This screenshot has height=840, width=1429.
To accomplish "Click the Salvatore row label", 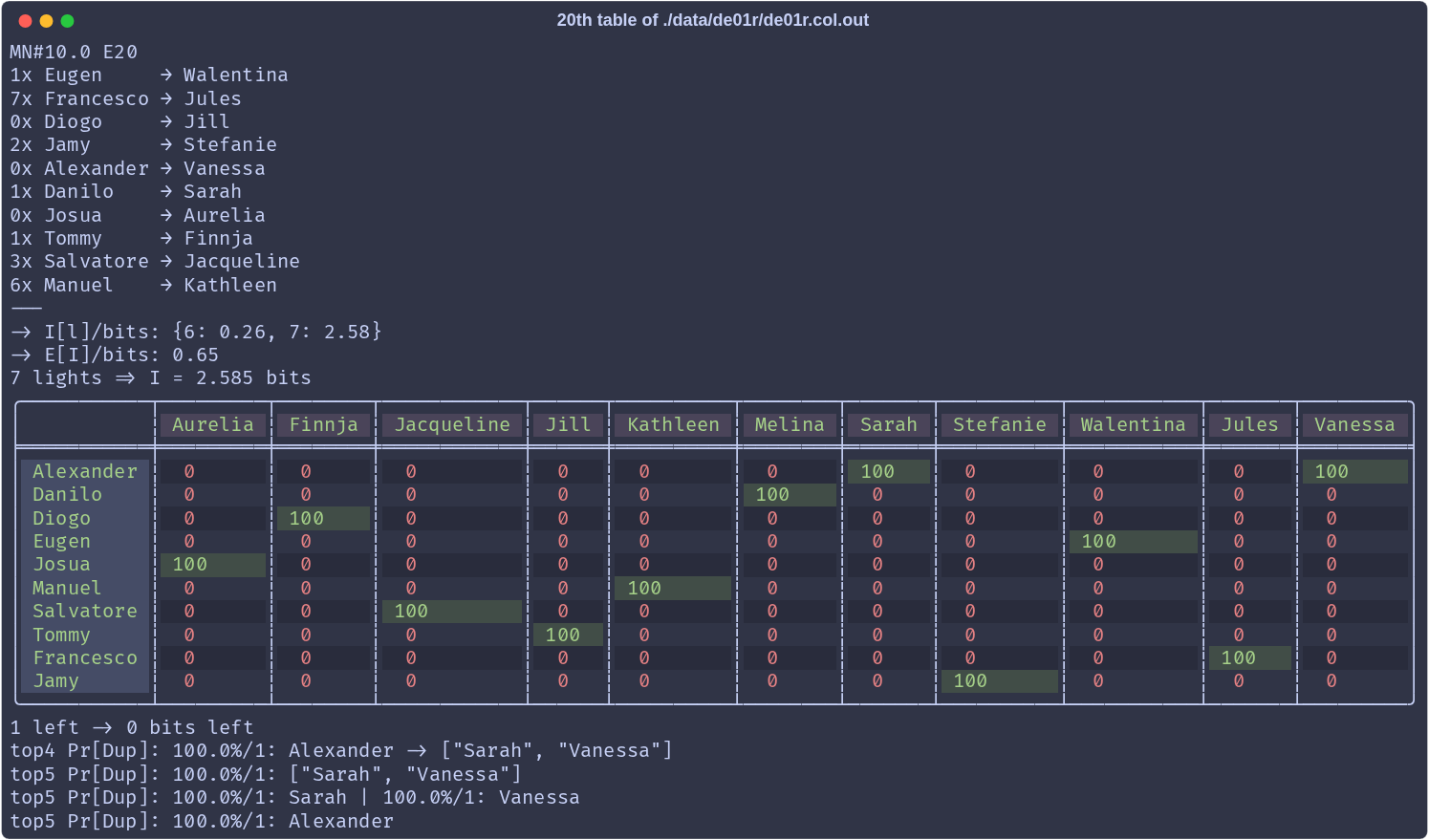I will [x=85, y=611].
